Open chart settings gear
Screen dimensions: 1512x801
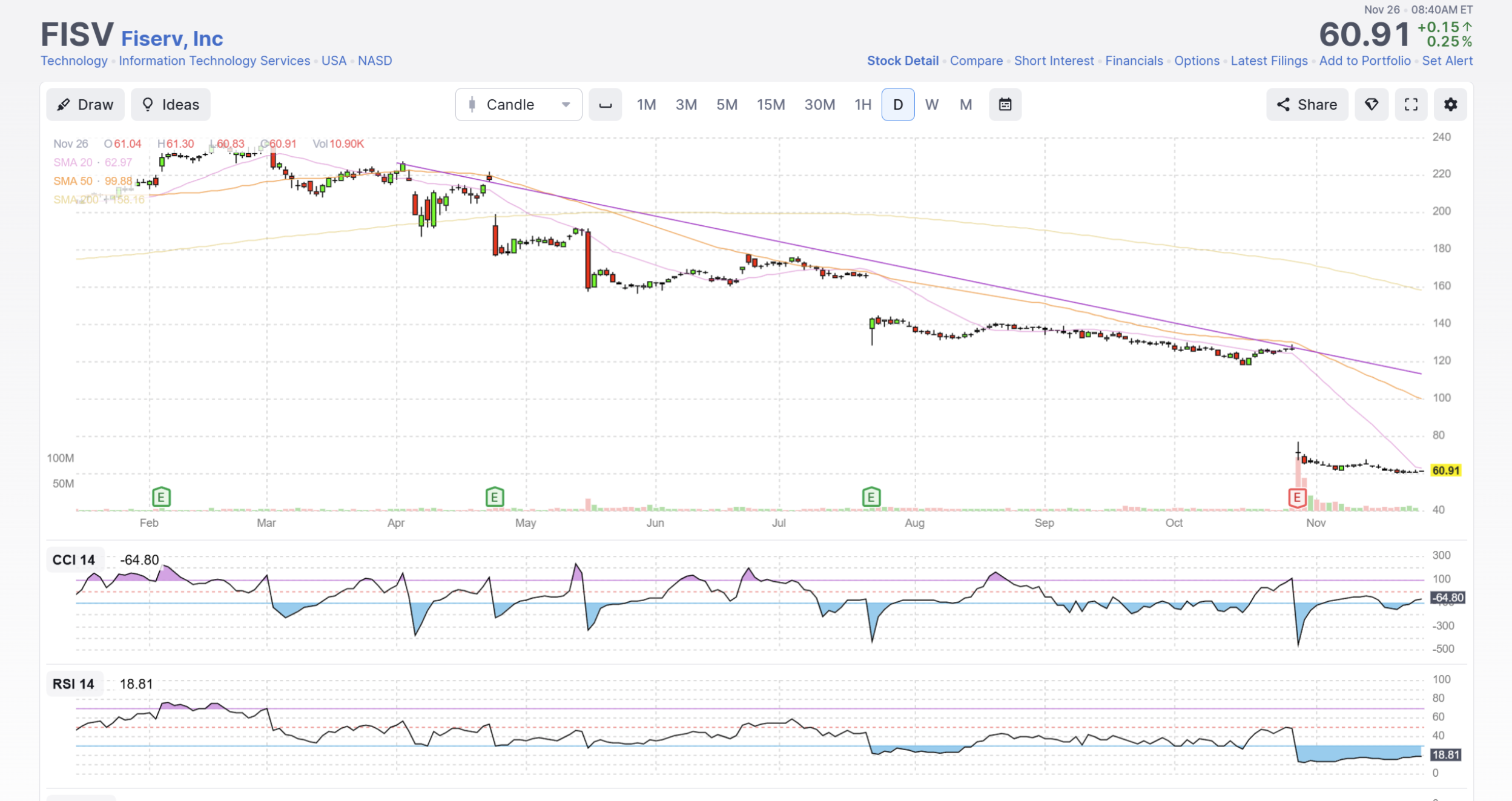pos(1450,105)
